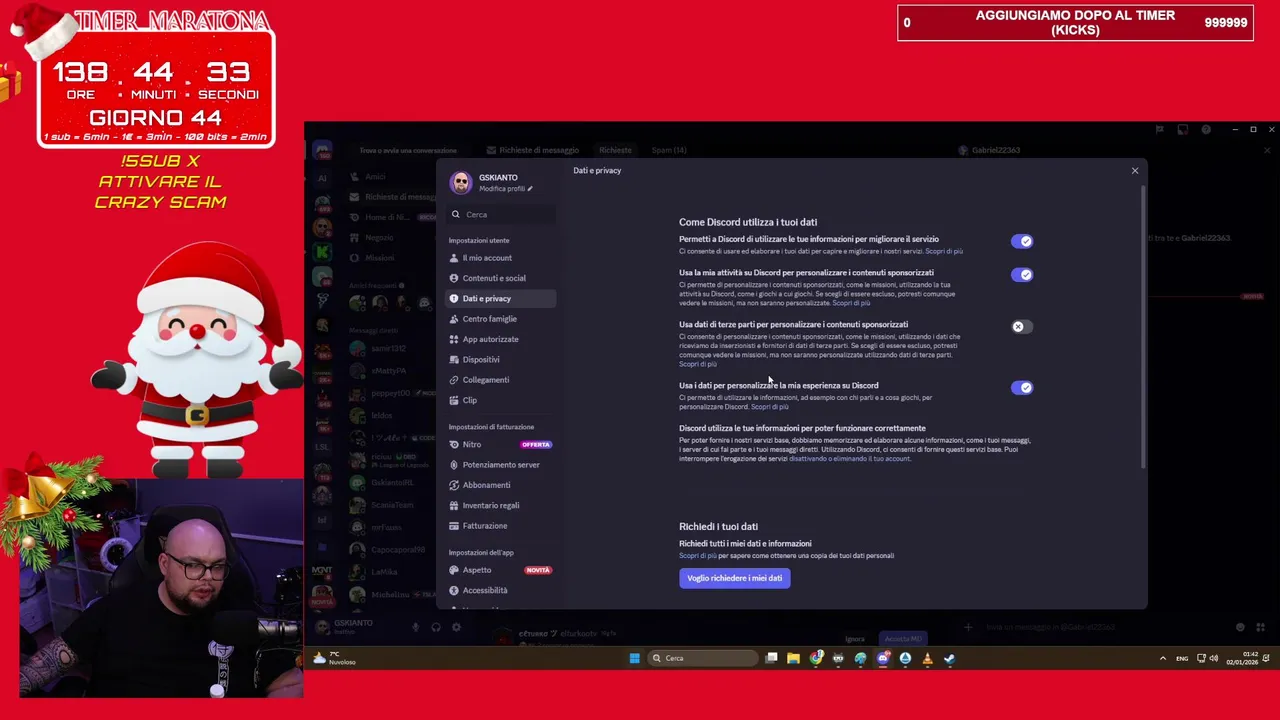Open Steam from taskbar
1280x720 pixels.
click(949, 658)
